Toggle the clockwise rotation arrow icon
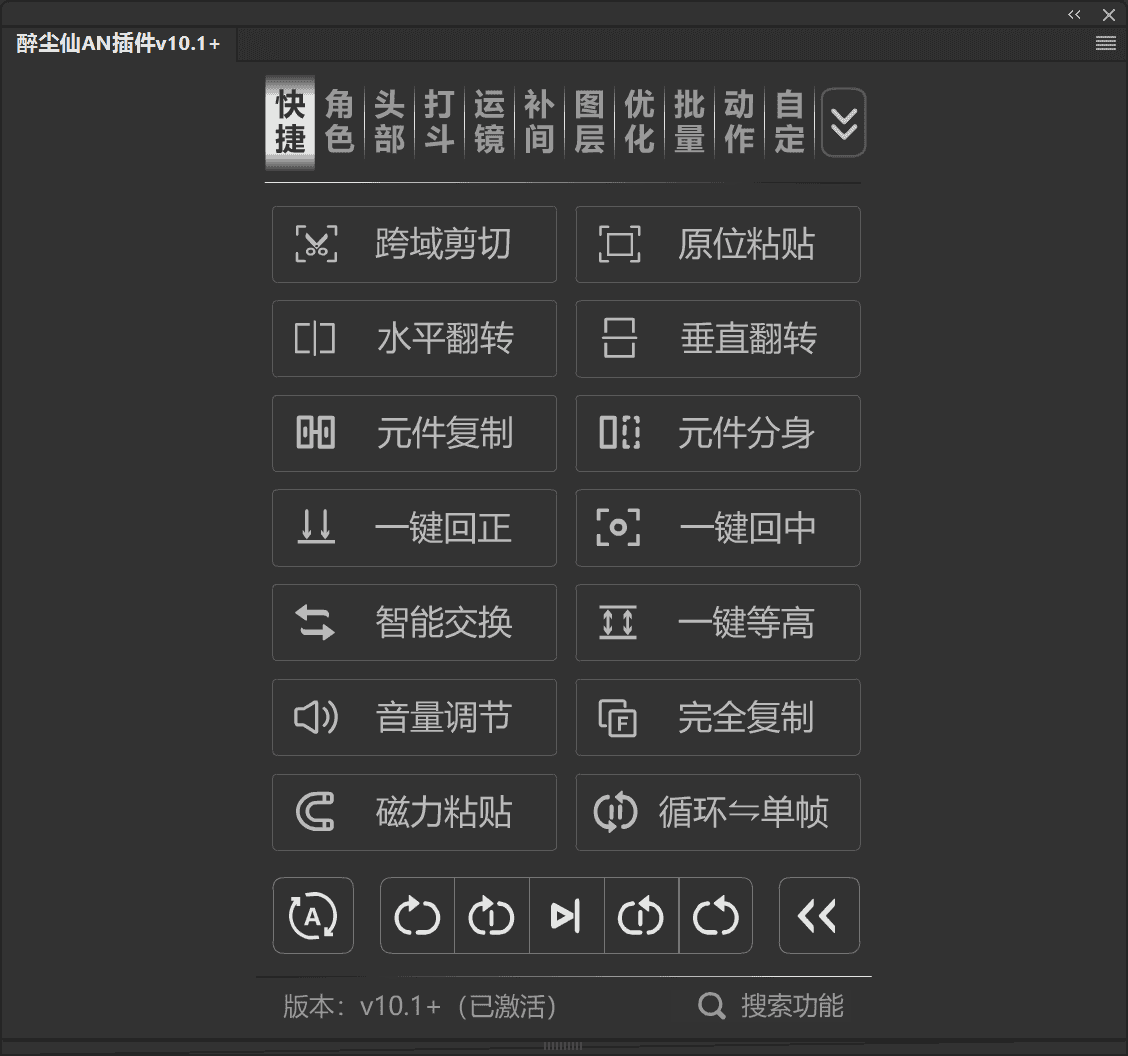The height and width of the screenshot is (1056, 1128). [x=417, y=915]
